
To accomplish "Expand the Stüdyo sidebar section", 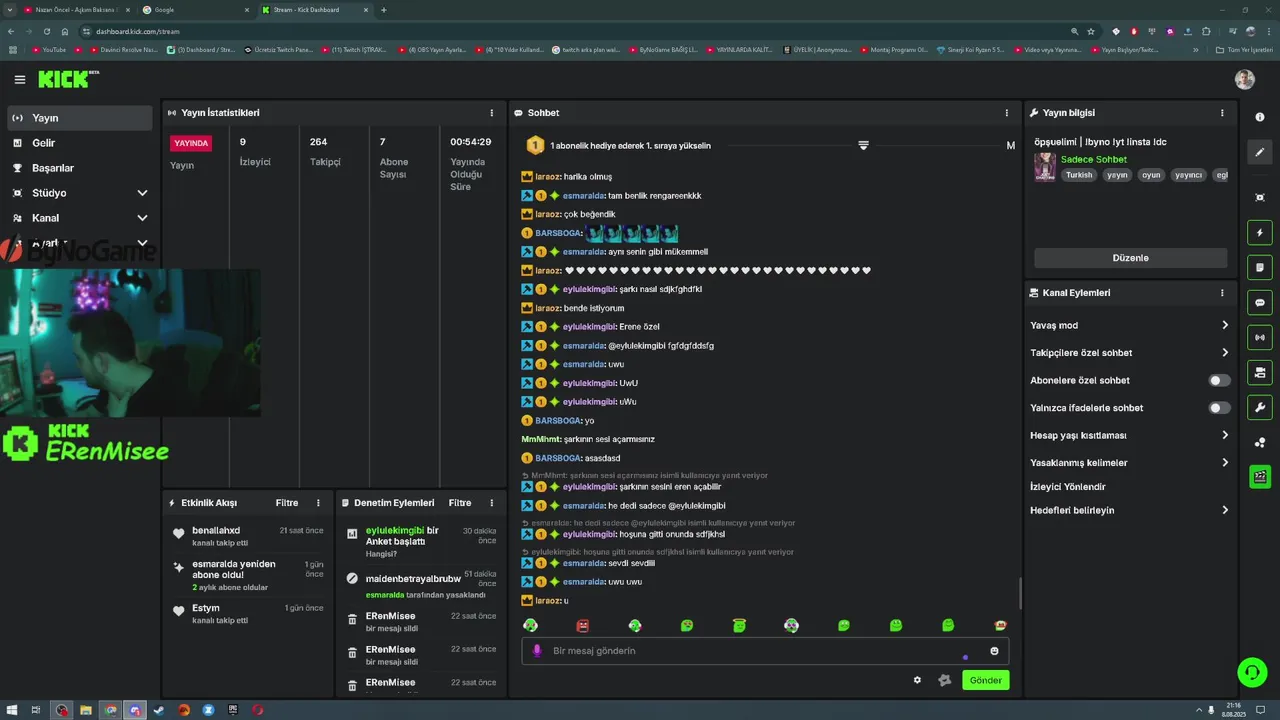I will (x=80, y=193).
